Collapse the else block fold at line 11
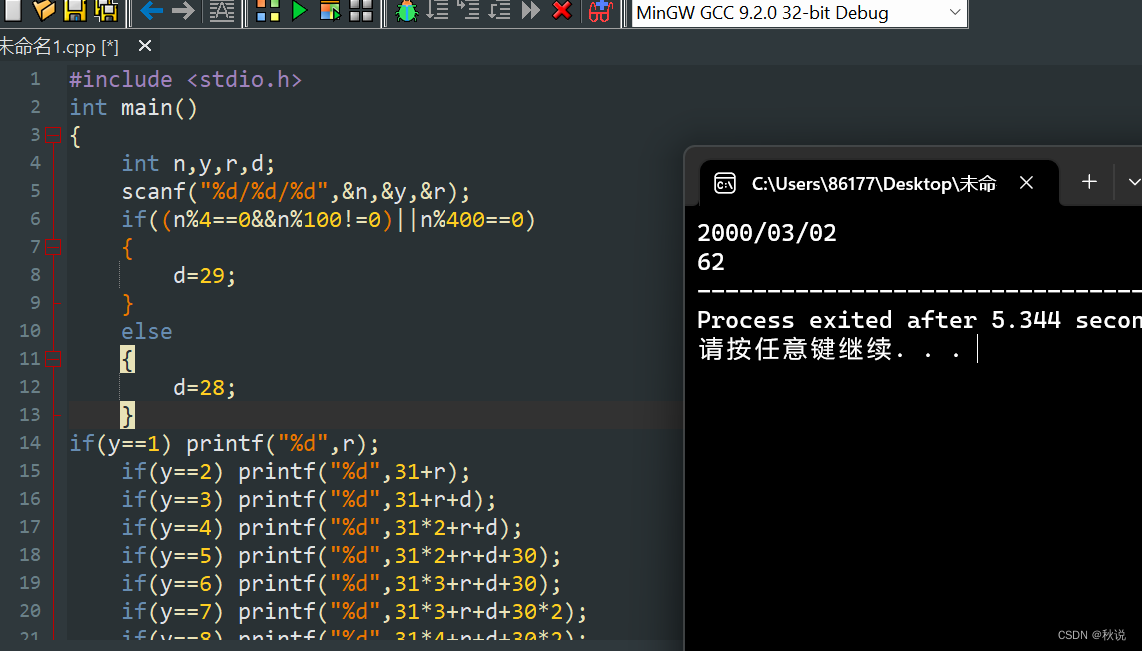This screenshot has height=651, width=1142. pyautogui.click(x=52, y=359)
